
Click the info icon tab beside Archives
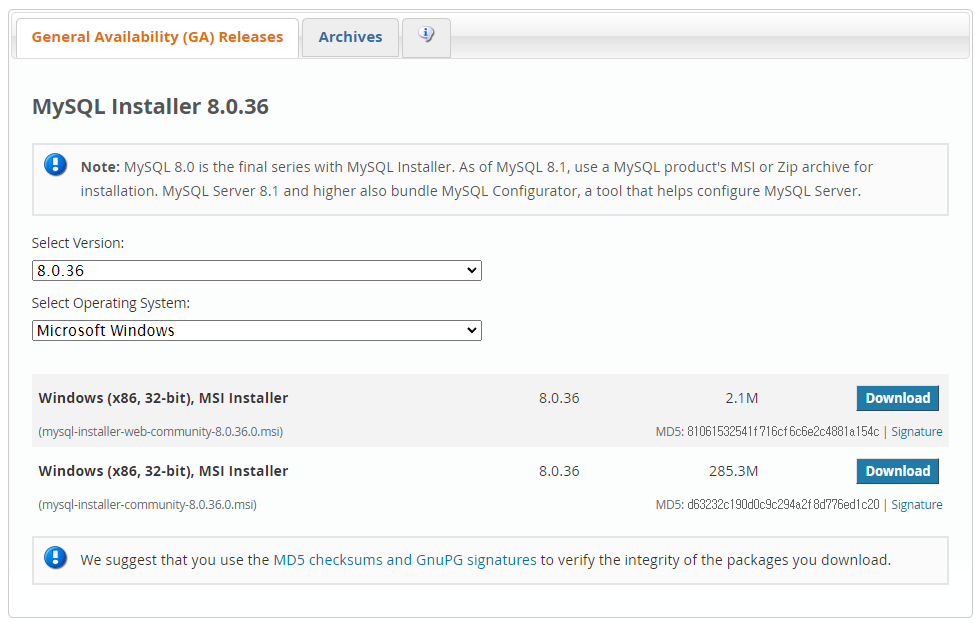(426, 36)
